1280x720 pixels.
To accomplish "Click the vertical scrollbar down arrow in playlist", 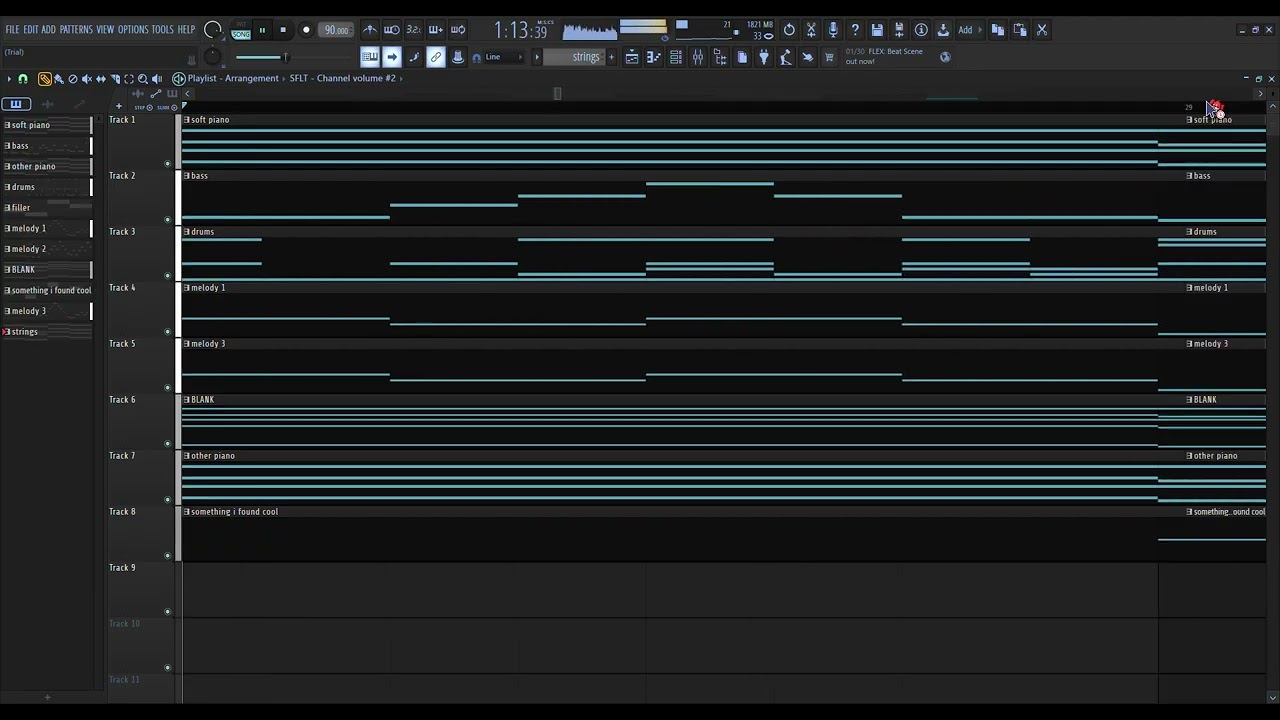I will [1272, 698].
